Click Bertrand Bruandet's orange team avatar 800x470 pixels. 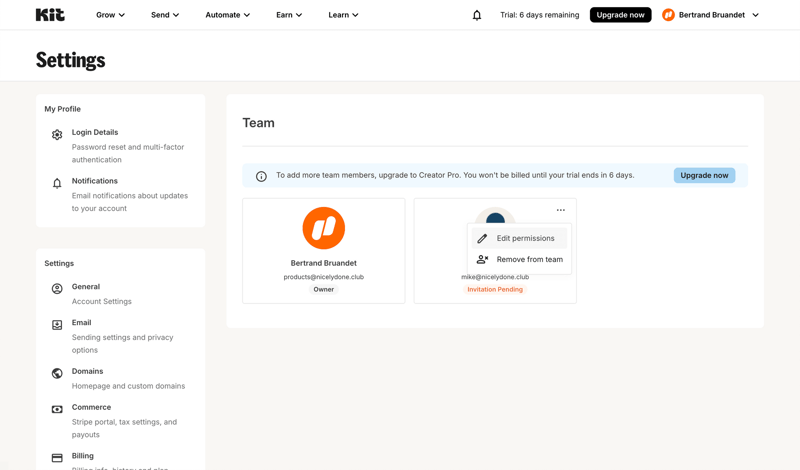click(323, 228)
